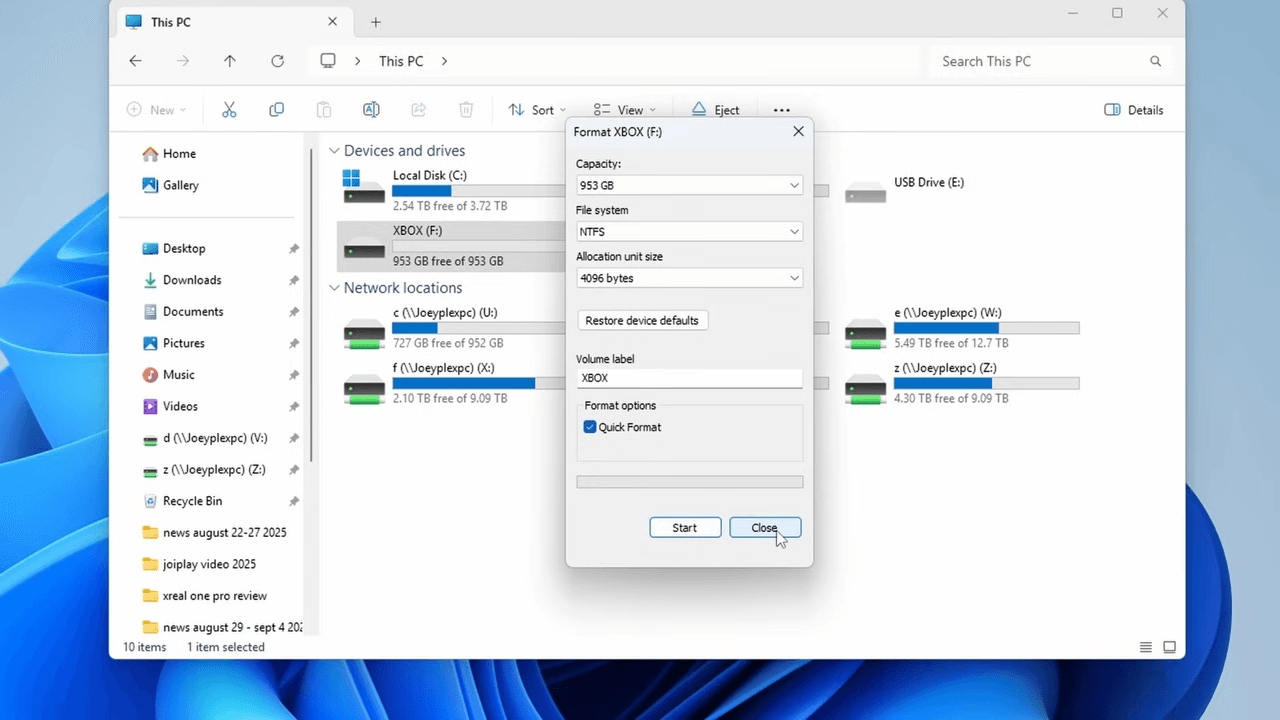Click the Share icon in toolbar
This screenshot has width=1280, height=720.
pos(419,110)
